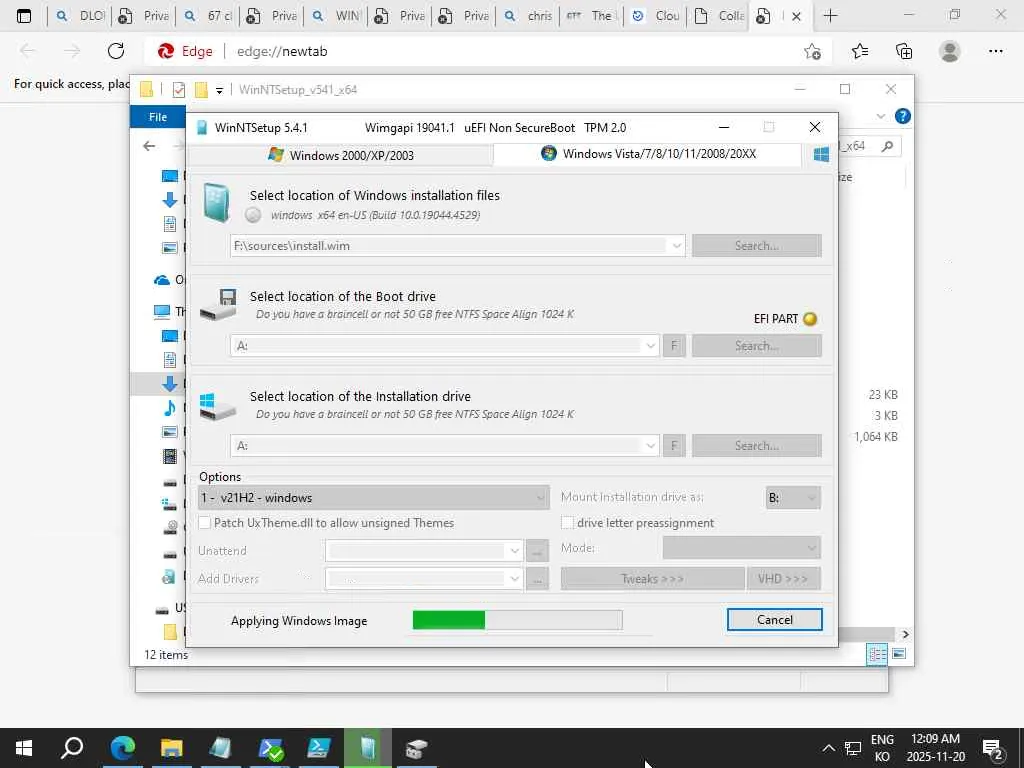Screen dimensions: 1024x768
Task: Click the gray disc icon beside build info
Action: 253,215
